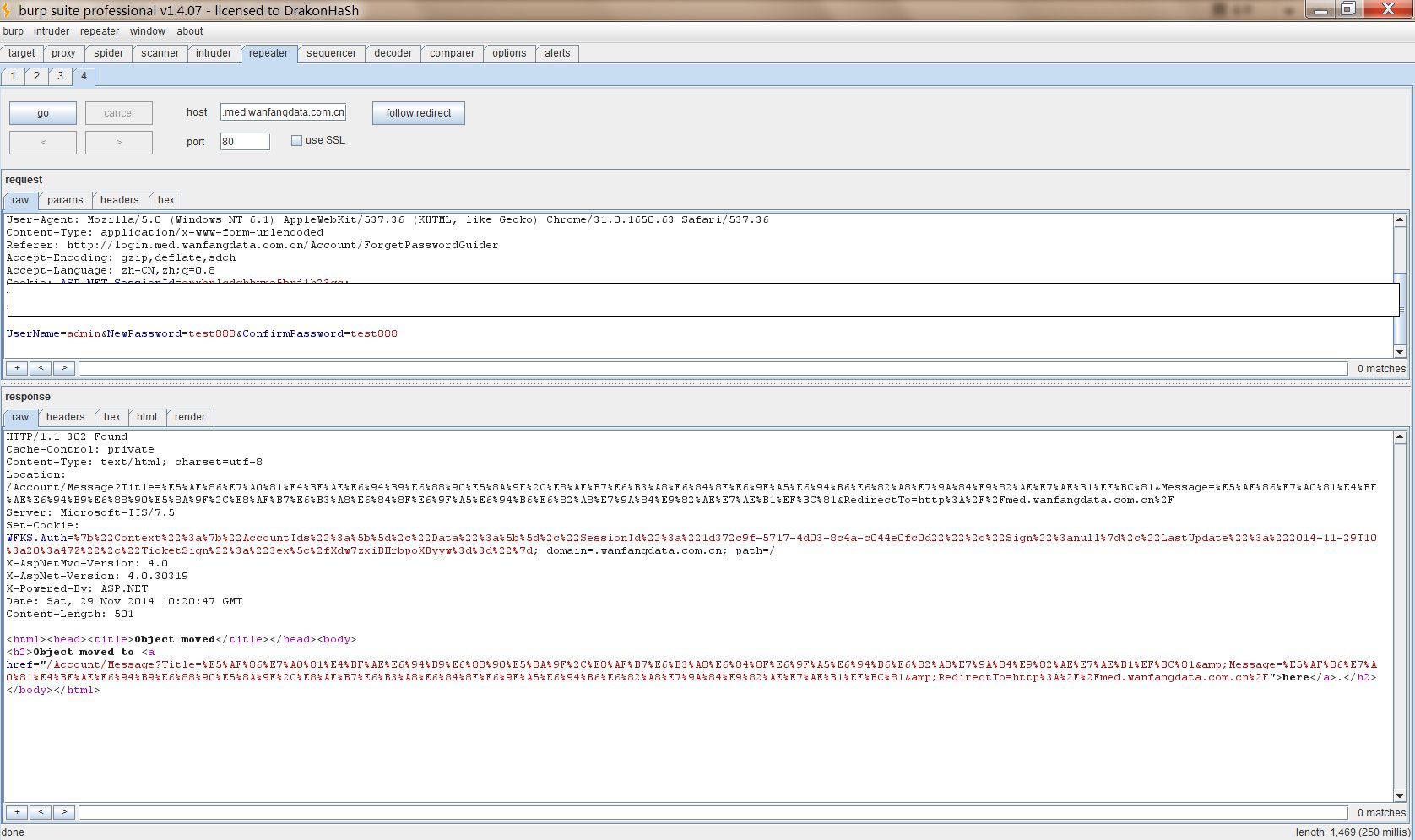Screen dimensions: 1415x840
Task: Edit the host input field
Action: tap(283, 112)
